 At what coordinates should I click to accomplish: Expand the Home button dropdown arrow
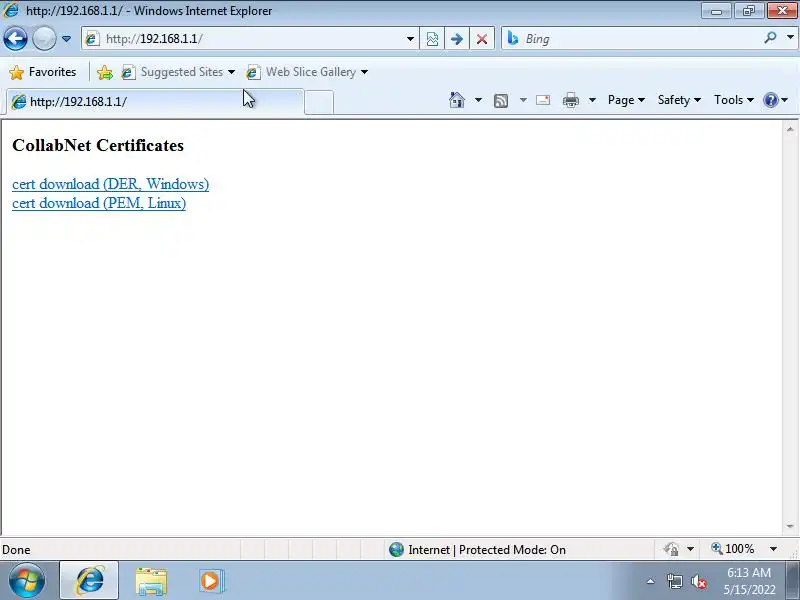coord(478,100)
